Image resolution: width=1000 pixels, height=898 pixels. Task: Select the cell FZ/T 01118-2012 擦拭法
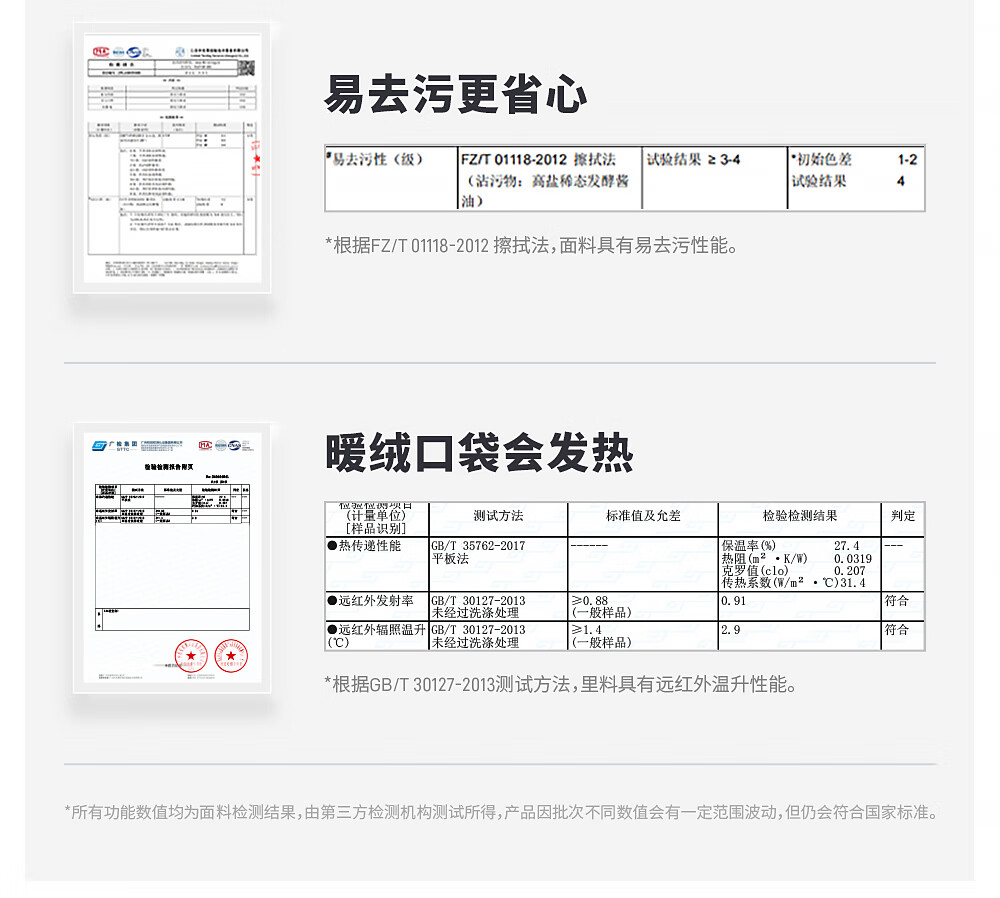coord(549,178)
